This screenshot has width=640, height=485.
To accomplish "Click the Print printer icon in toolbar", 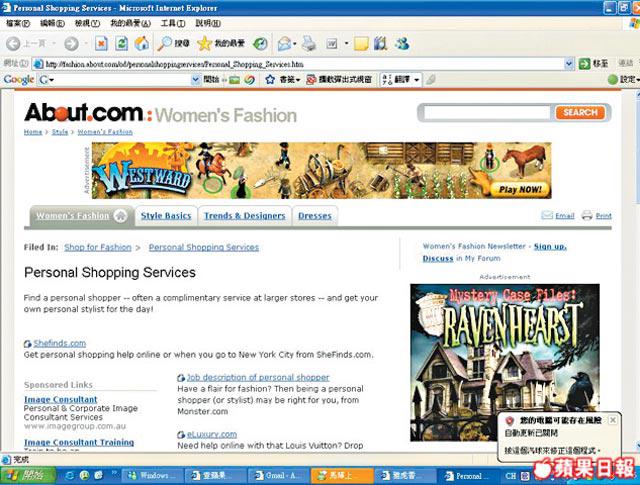I will pyautogui.click(x=309, y=43).
